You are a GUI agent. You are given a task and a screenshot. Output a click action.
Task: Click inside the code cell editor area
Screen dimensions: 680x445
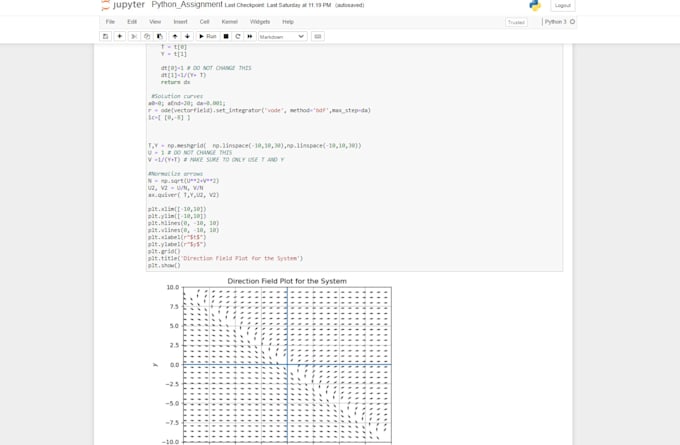click(x=354, y=157)
